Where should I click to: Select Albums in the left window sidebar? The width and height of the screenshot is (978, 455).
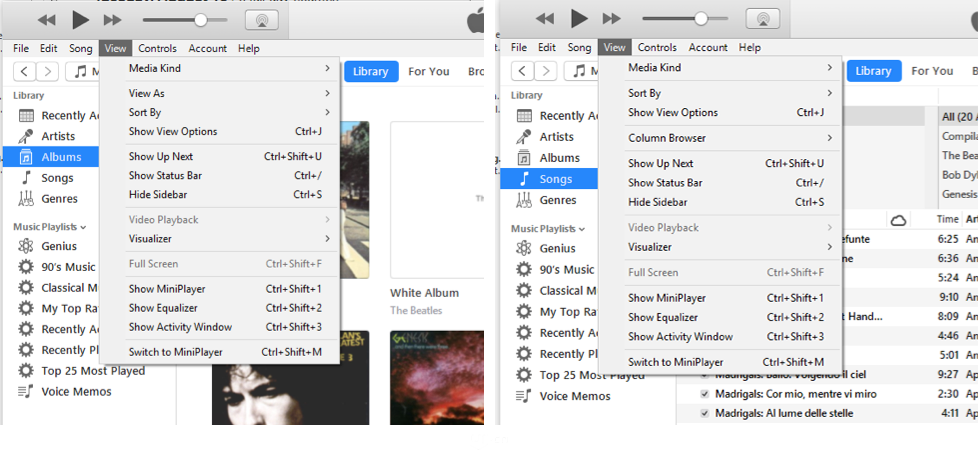point(50,157)
